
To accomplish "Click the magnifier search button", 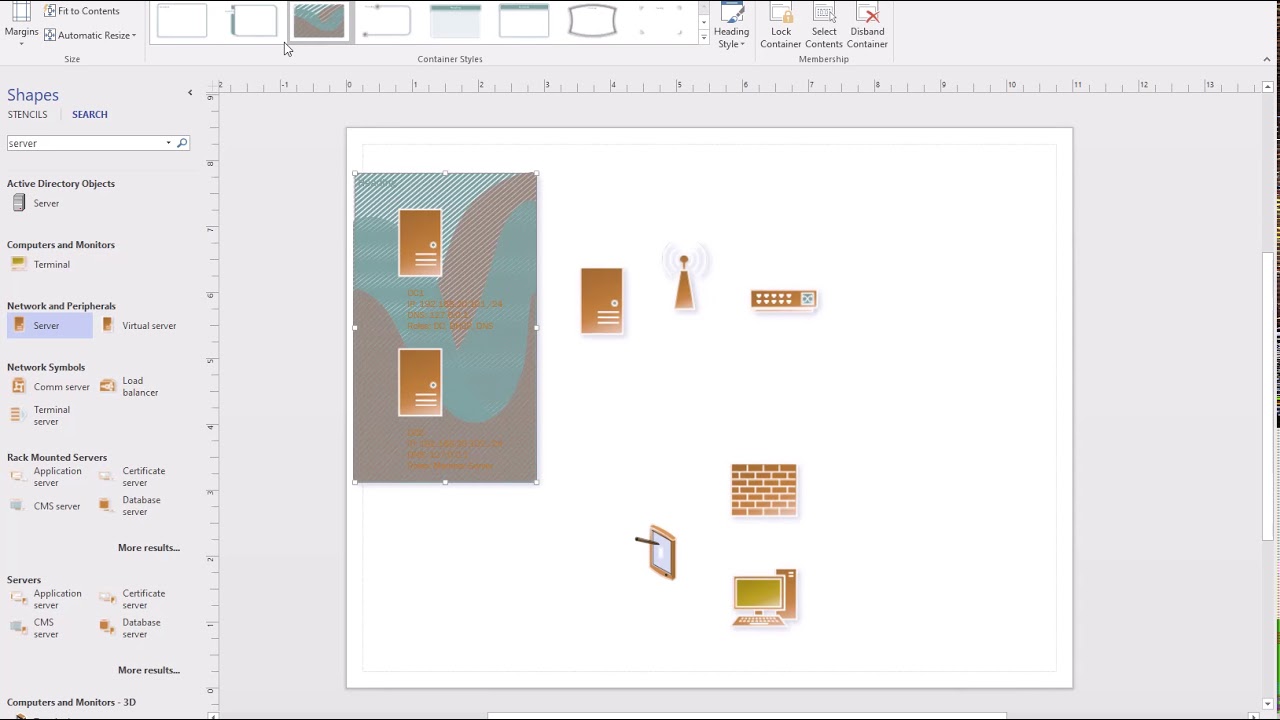I will point(182,143).
